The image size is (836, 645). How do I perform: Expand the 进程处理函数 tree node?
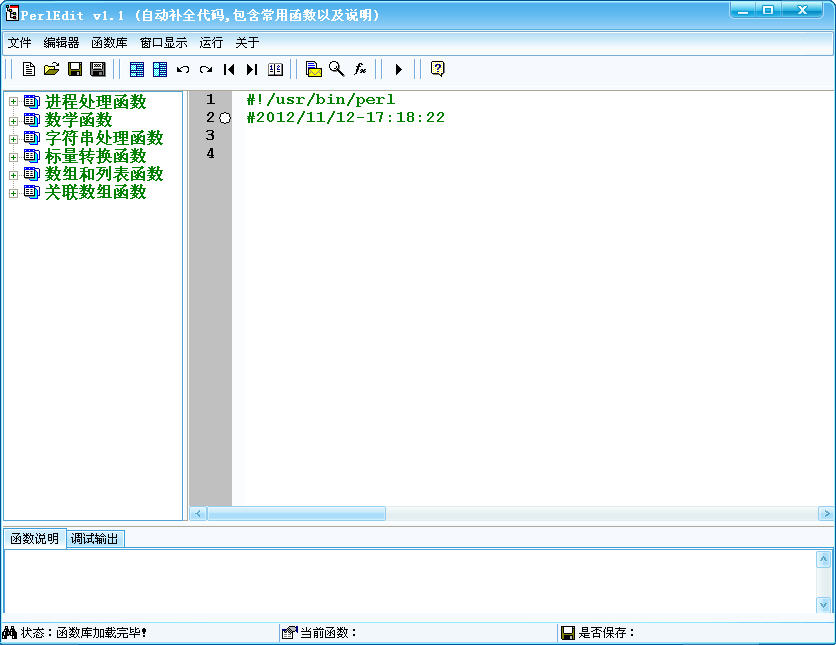point(13,102)
